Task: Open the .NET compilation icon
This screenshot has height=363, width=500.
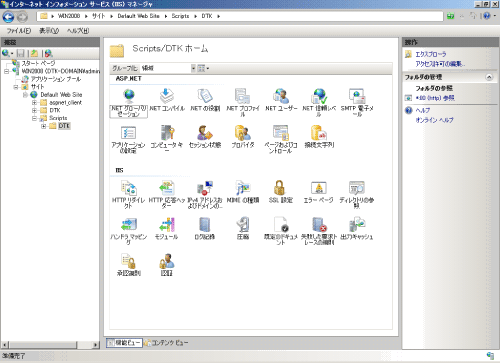Action: pos(167,99)
